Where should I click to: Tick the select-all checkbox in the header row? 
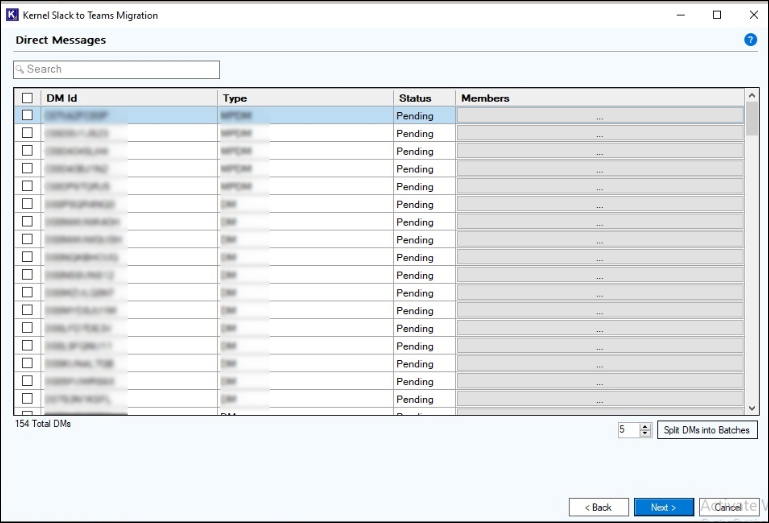point(27,98)
